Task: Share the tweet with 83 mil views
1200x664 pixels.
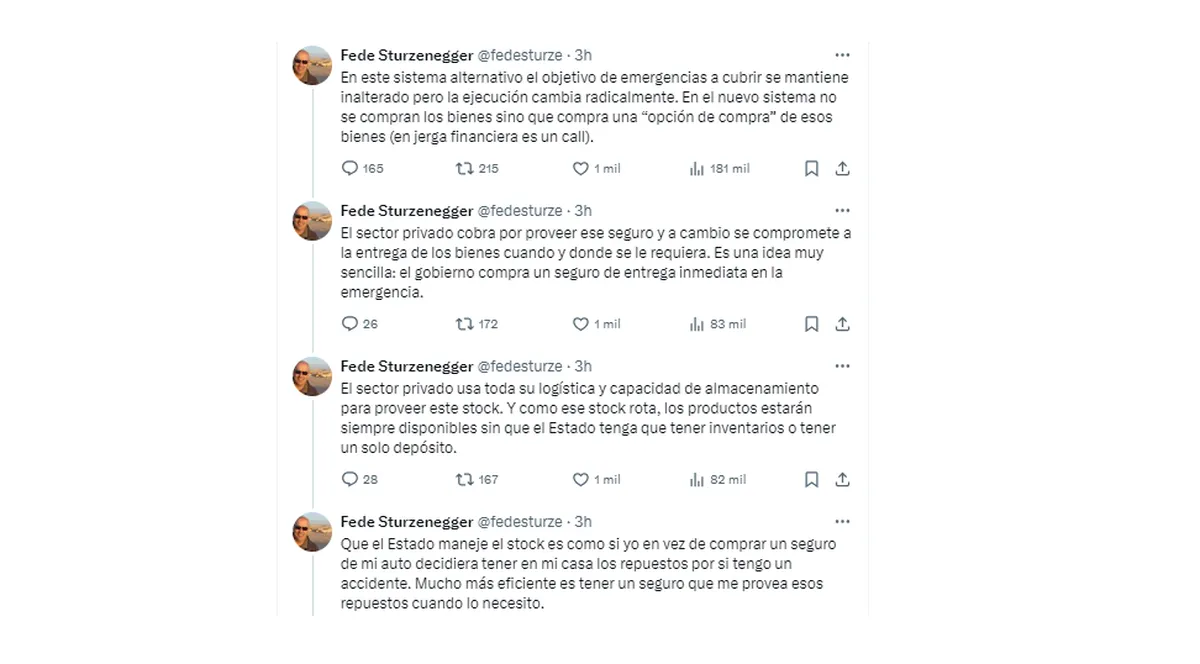Action: pos(842,324)
